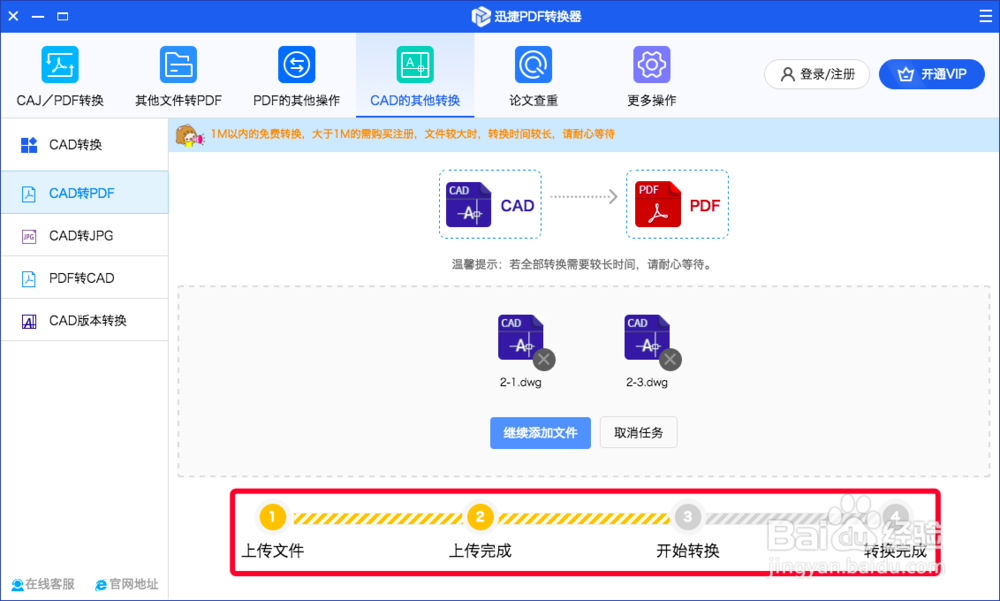Open the hamburger menu in title bar

(x=985, y=16)
